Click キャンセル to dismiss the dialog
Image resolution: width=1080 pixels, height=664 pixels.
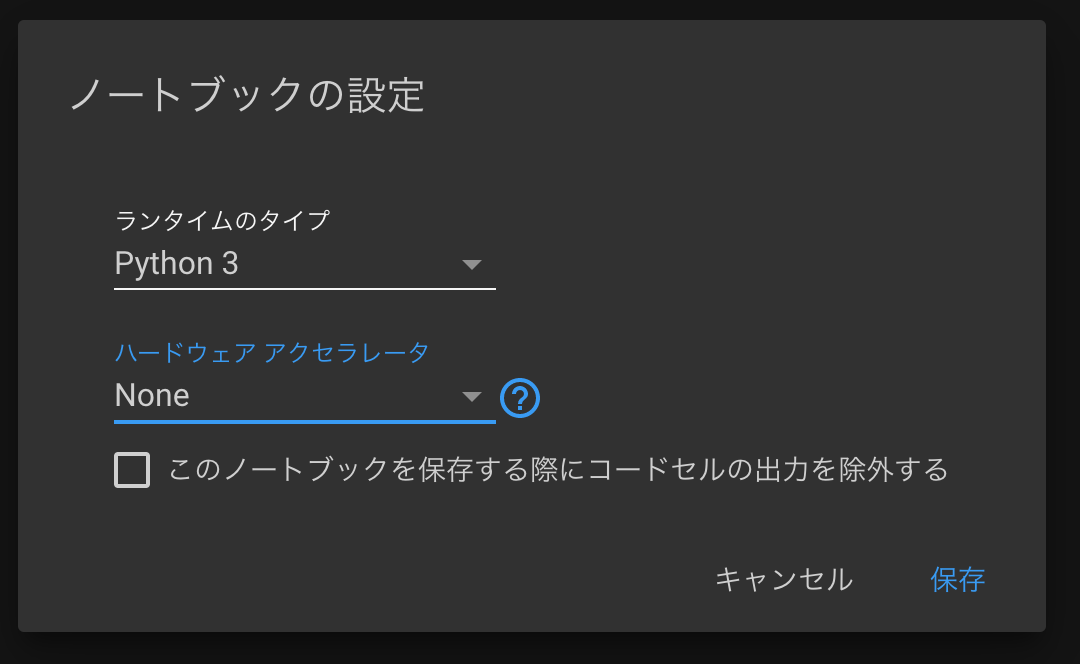[x=785, y=579]
